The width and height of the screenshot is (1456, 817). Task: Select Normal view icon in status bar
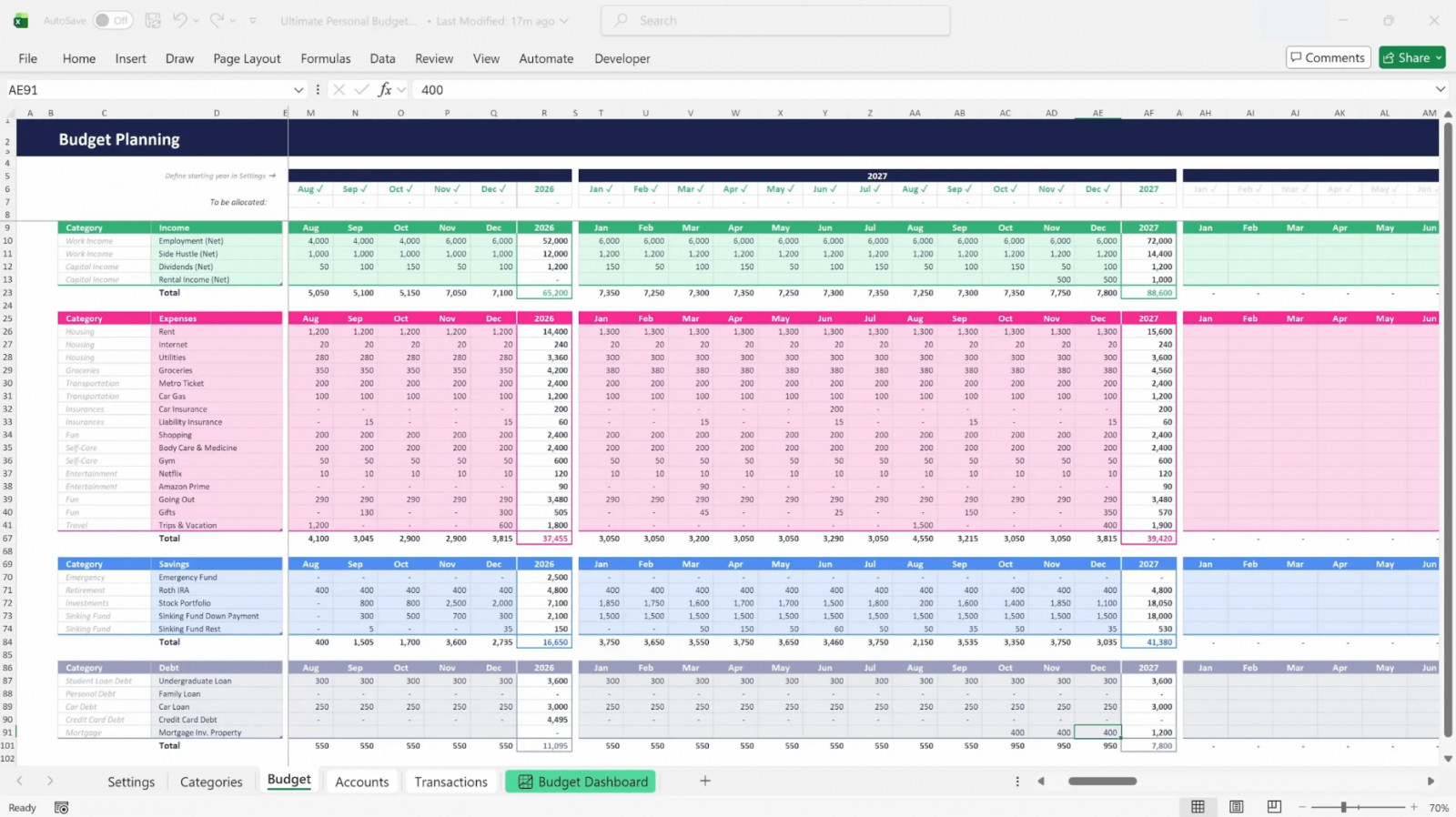pos(1198,807)
